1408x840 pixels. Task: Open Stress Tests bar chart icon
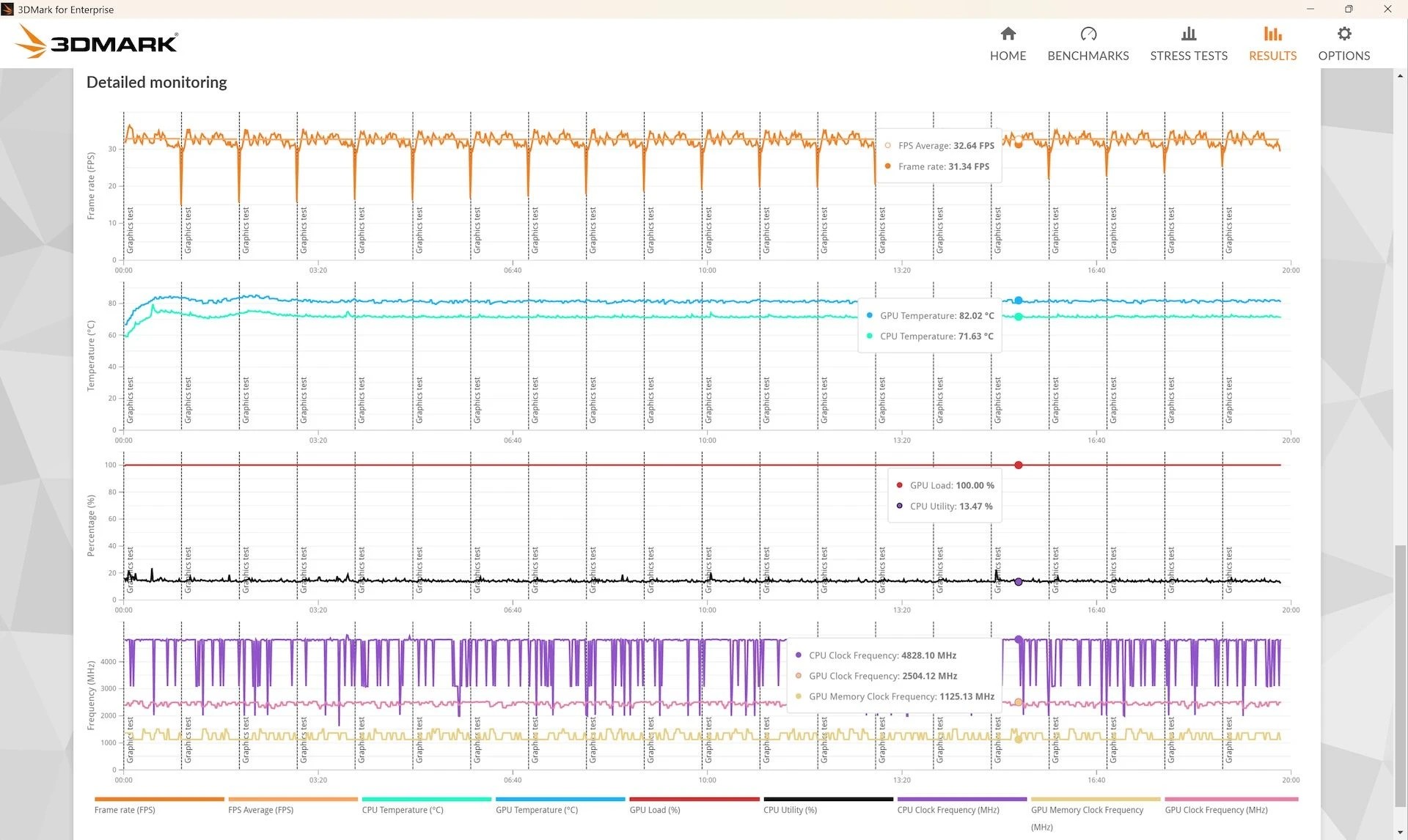point(1188,34)
